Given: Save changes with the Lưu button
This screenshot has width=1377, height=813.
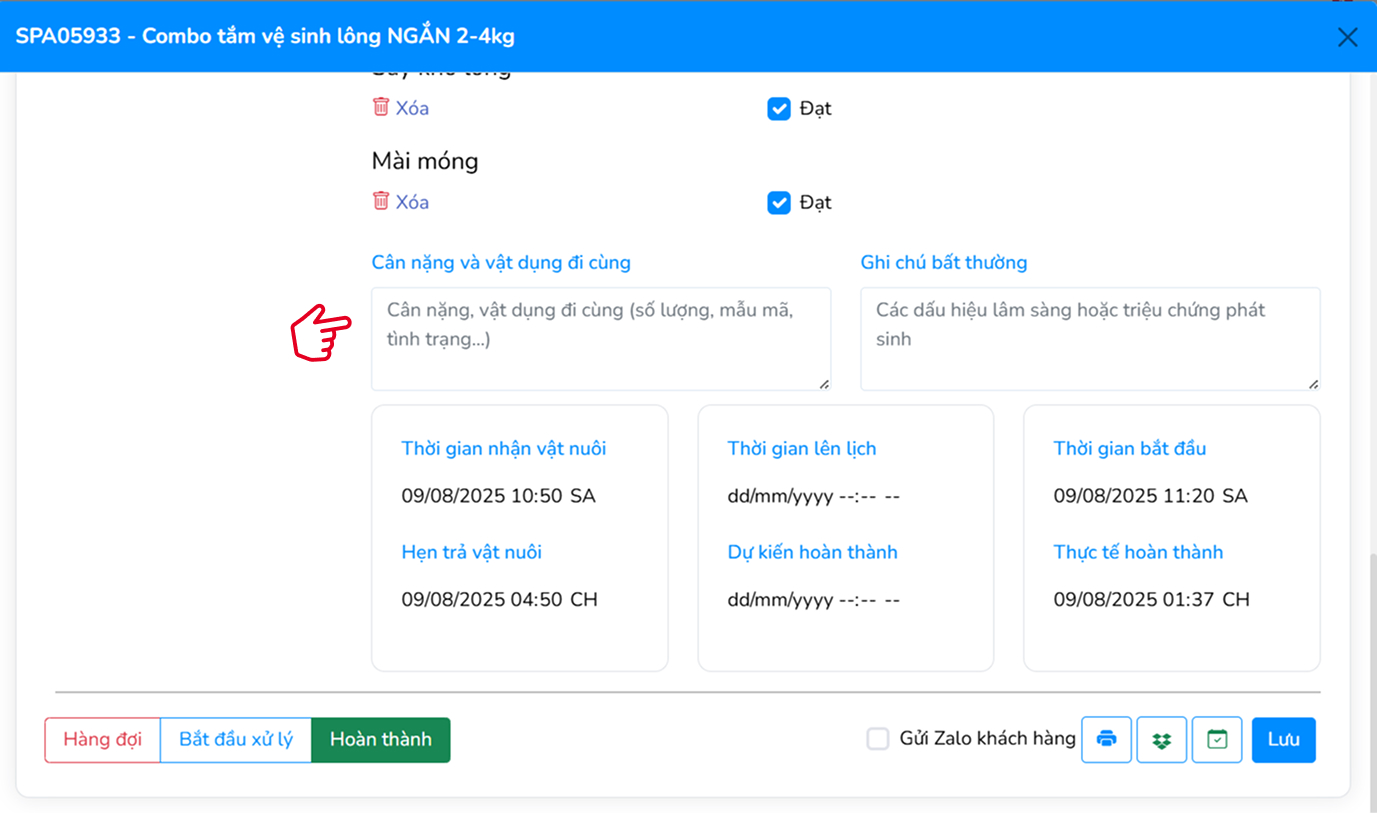Looking at the screenshot, I should click(1284, 739).
